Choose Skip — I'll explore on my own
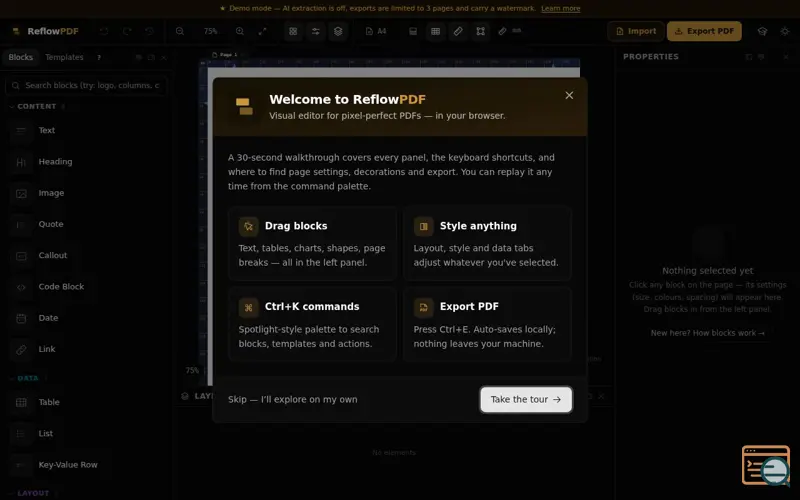 [x=292, y=399]
